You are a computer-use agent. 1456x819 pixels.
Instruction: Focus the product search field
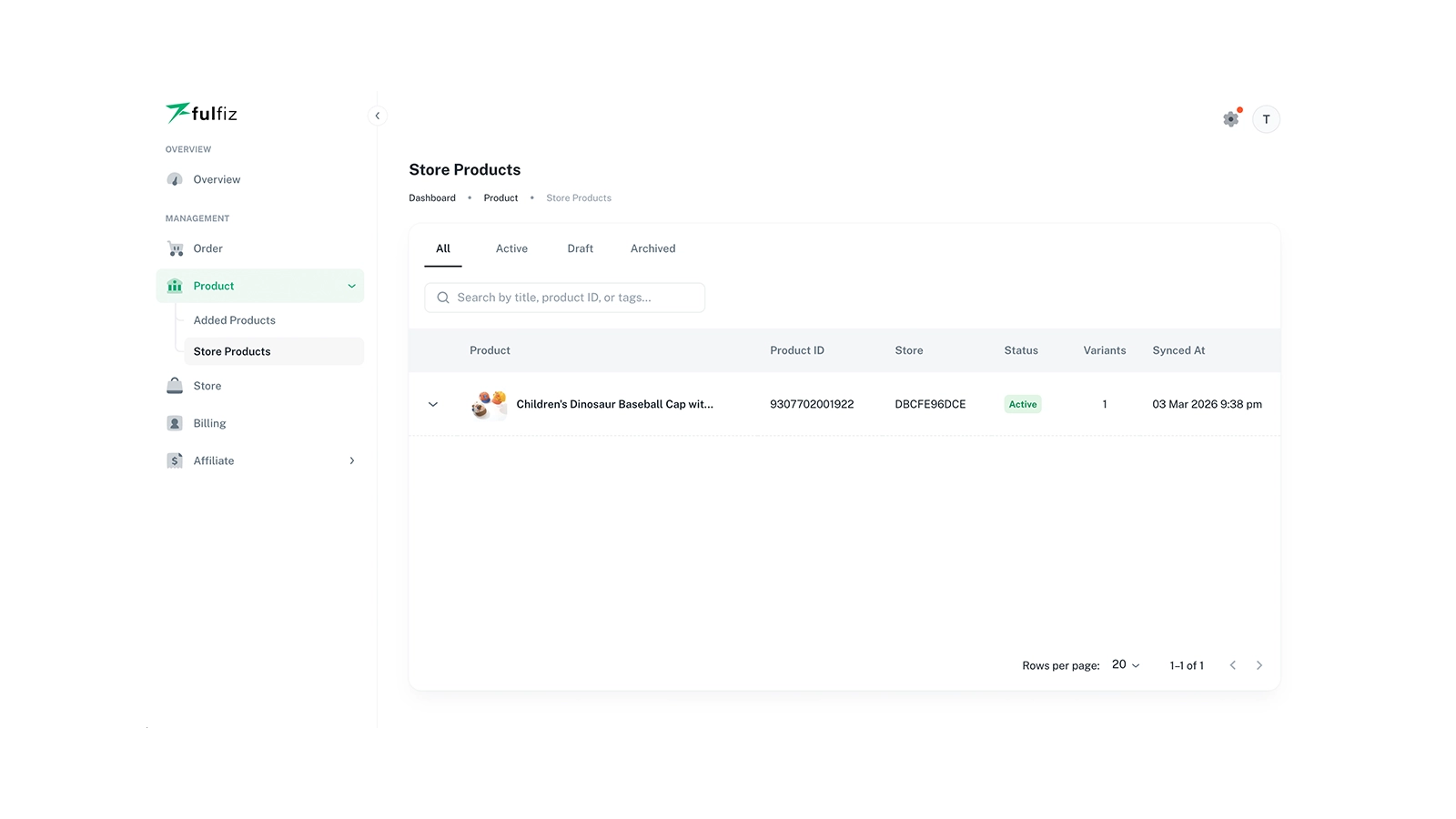(565, 298)
